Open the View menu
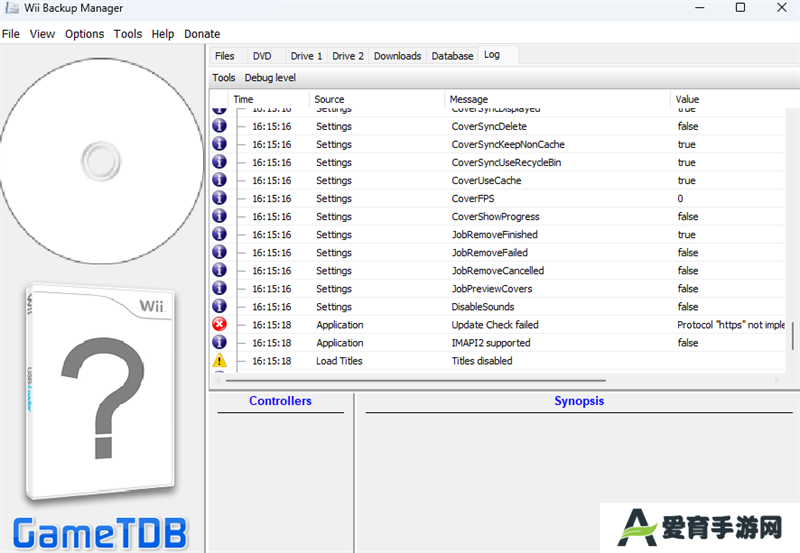 click(x=42, y=34)
